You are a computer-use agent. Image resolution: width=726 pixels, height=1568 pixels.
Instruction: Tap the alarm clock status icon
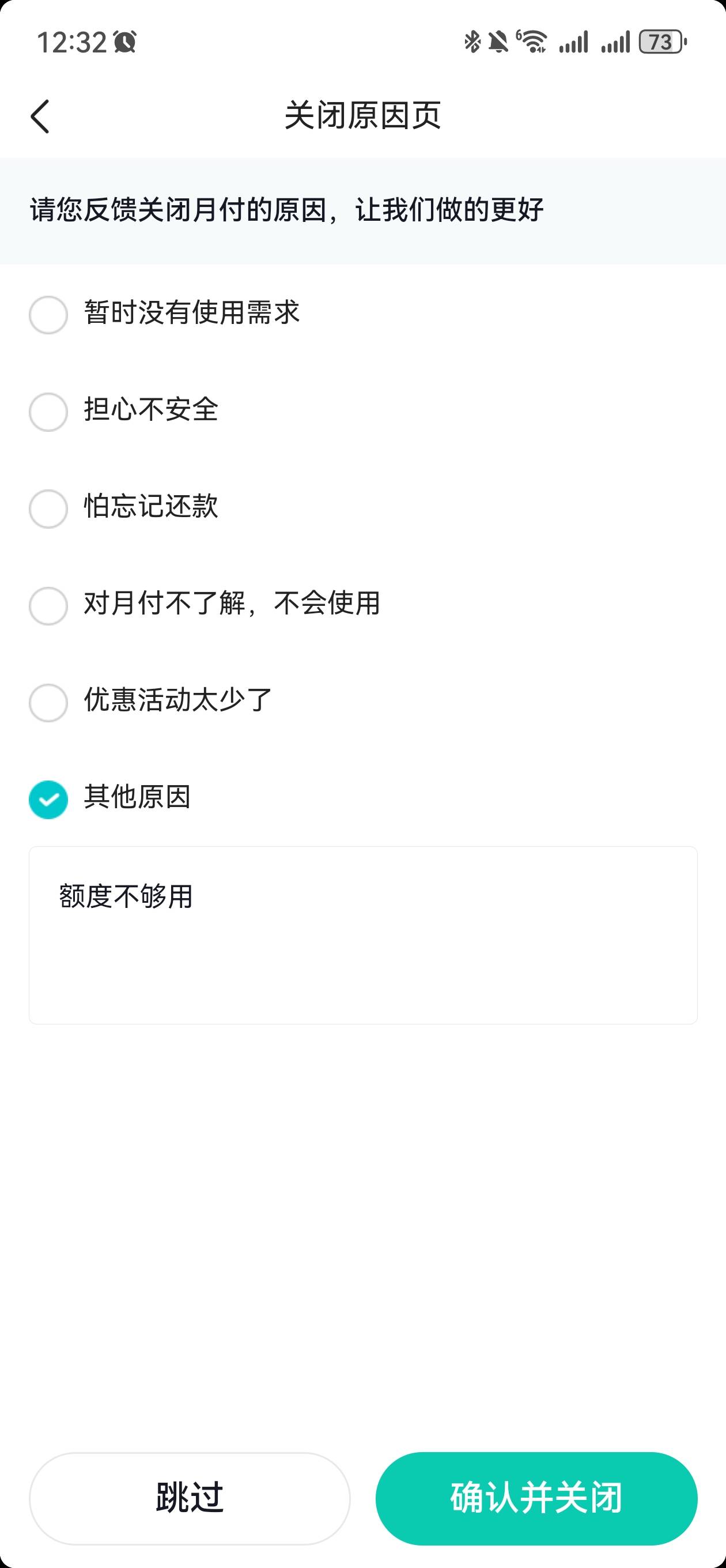(126, 42)
